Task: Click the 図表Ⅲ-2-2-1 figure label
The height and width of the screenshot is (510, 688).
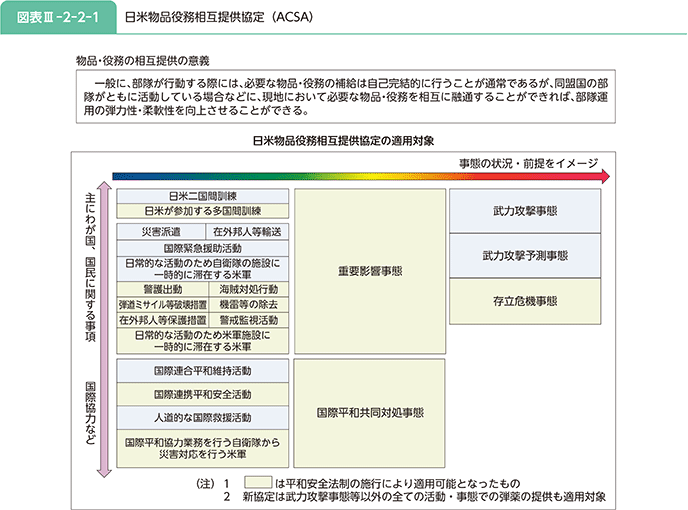Action: [58, 18]
